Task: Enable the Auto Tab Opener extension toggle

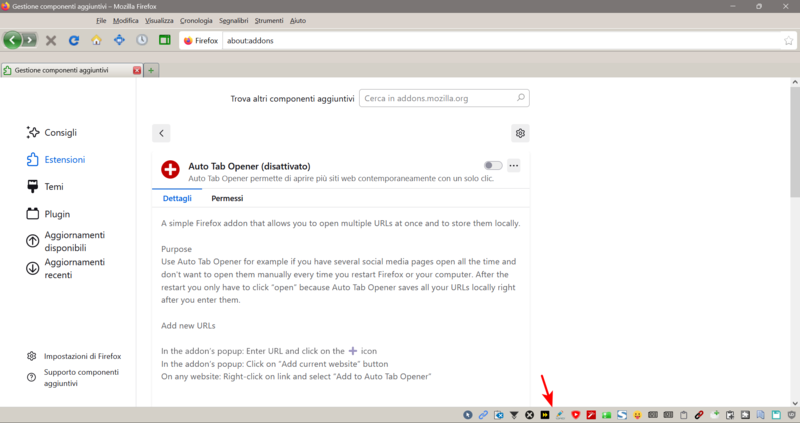Action: (x=493, y=165)
